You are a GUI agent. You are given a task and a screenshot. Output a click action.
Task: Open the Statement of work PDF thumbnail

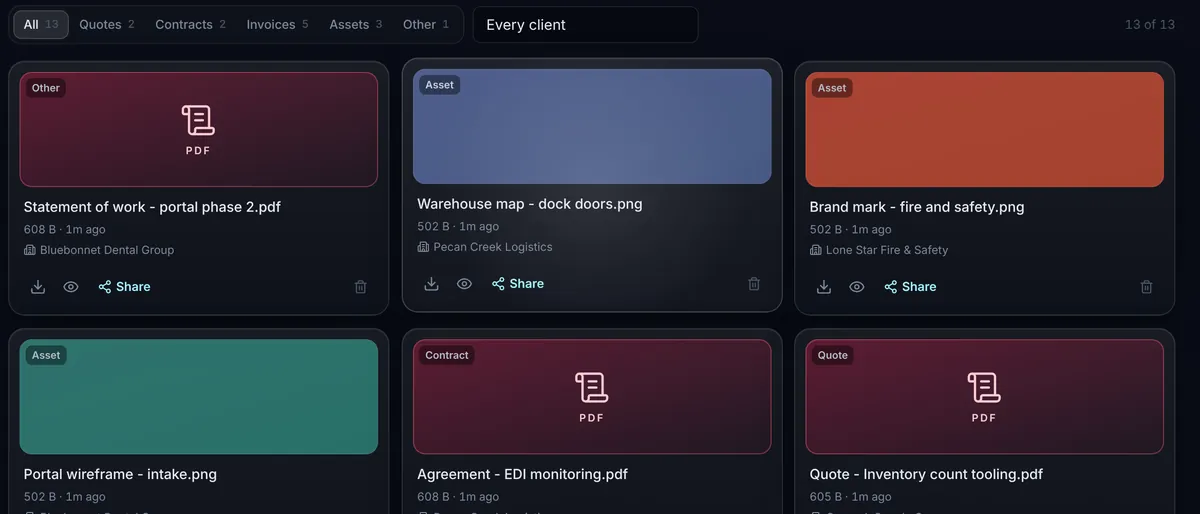tap(199, 129)
